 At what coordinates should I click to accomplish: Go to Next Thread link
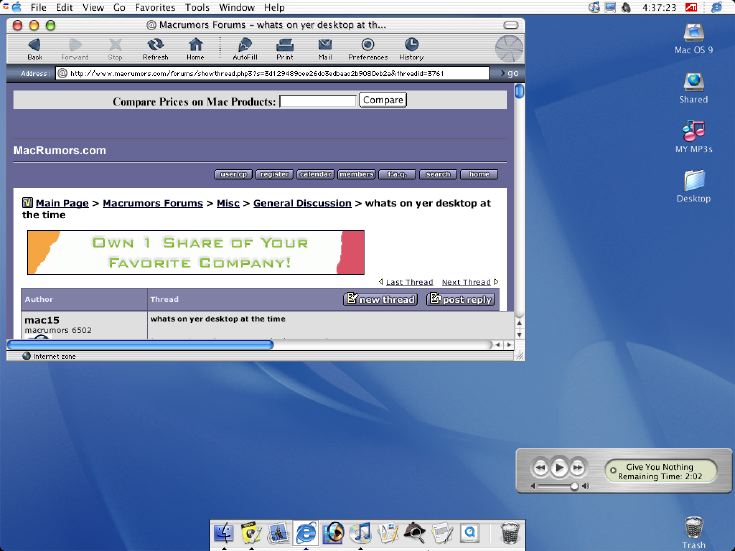click(466, 282)
